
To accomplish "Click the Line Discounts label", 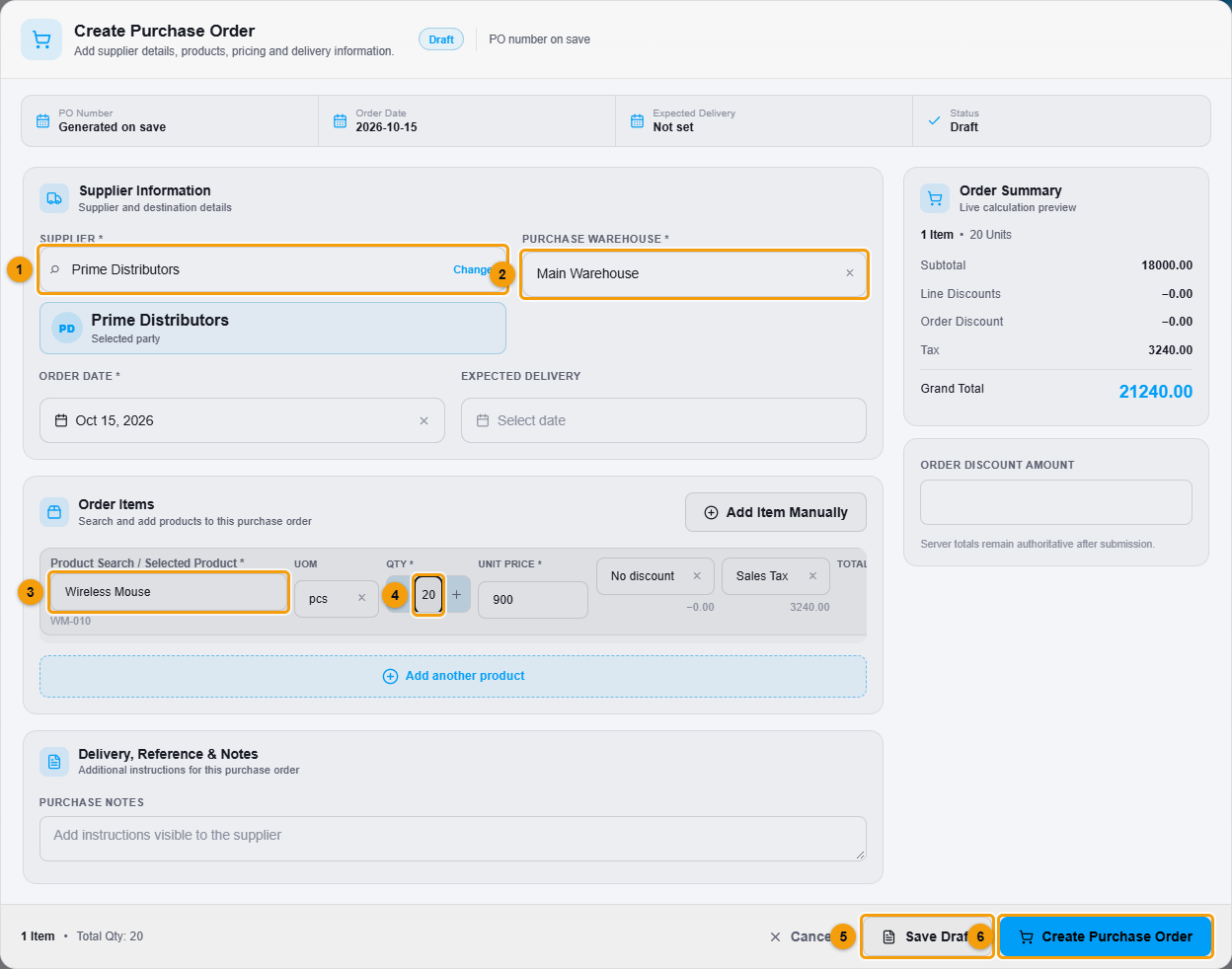I will [x=961, y=294].
